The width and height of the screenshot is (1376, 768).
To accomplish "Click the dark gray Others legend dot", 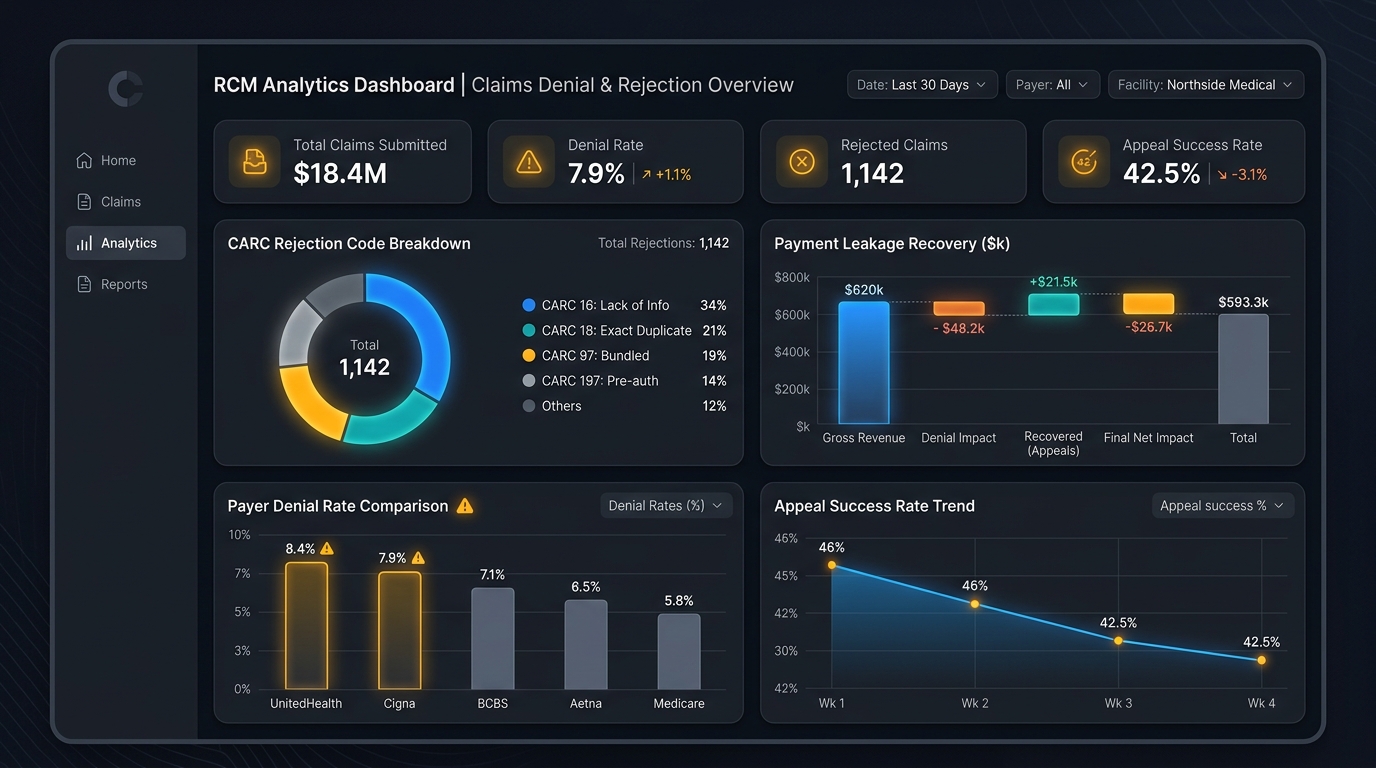I will point(529,406).
